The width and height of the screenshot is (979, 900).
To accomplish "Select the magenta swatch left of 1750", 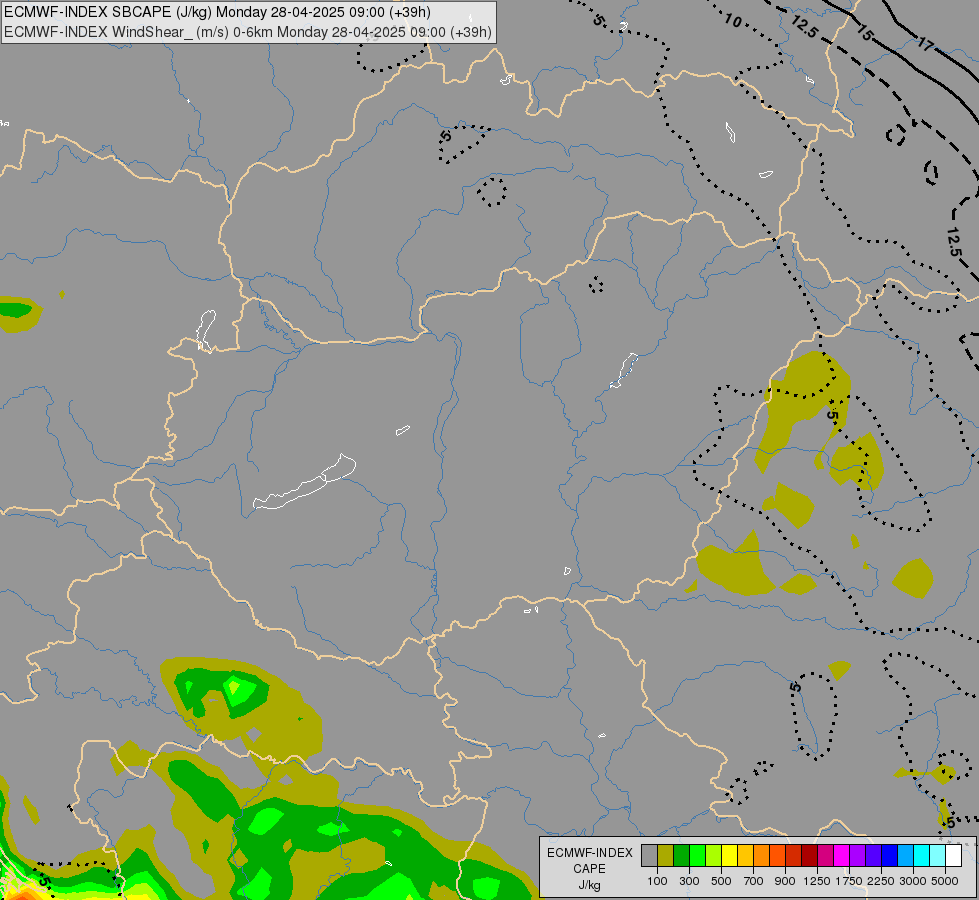I will coord(842,856).
